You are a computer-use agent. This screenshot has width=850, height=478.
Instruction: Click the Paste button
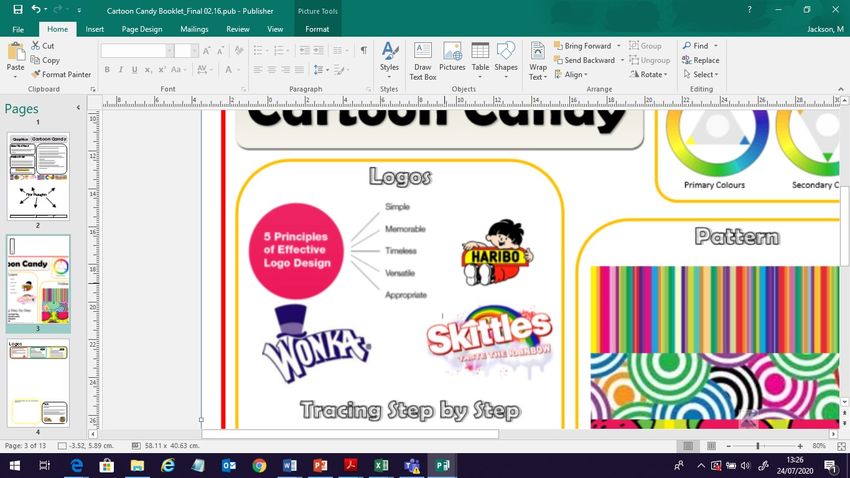pos(15,60)
